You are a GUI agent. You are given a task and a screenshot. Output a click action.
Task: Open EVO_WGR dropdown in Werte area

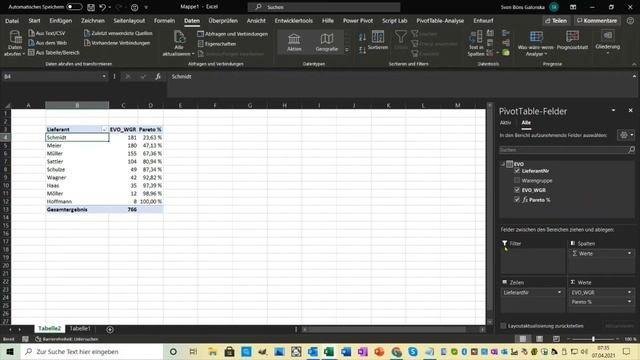tap(629, 292)
